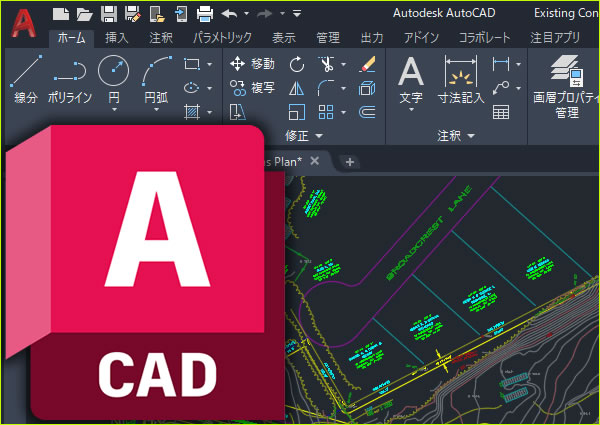Click Save to Web & Mobile icon
Viewport: 600px width, 425px height.
click(181, 14)
